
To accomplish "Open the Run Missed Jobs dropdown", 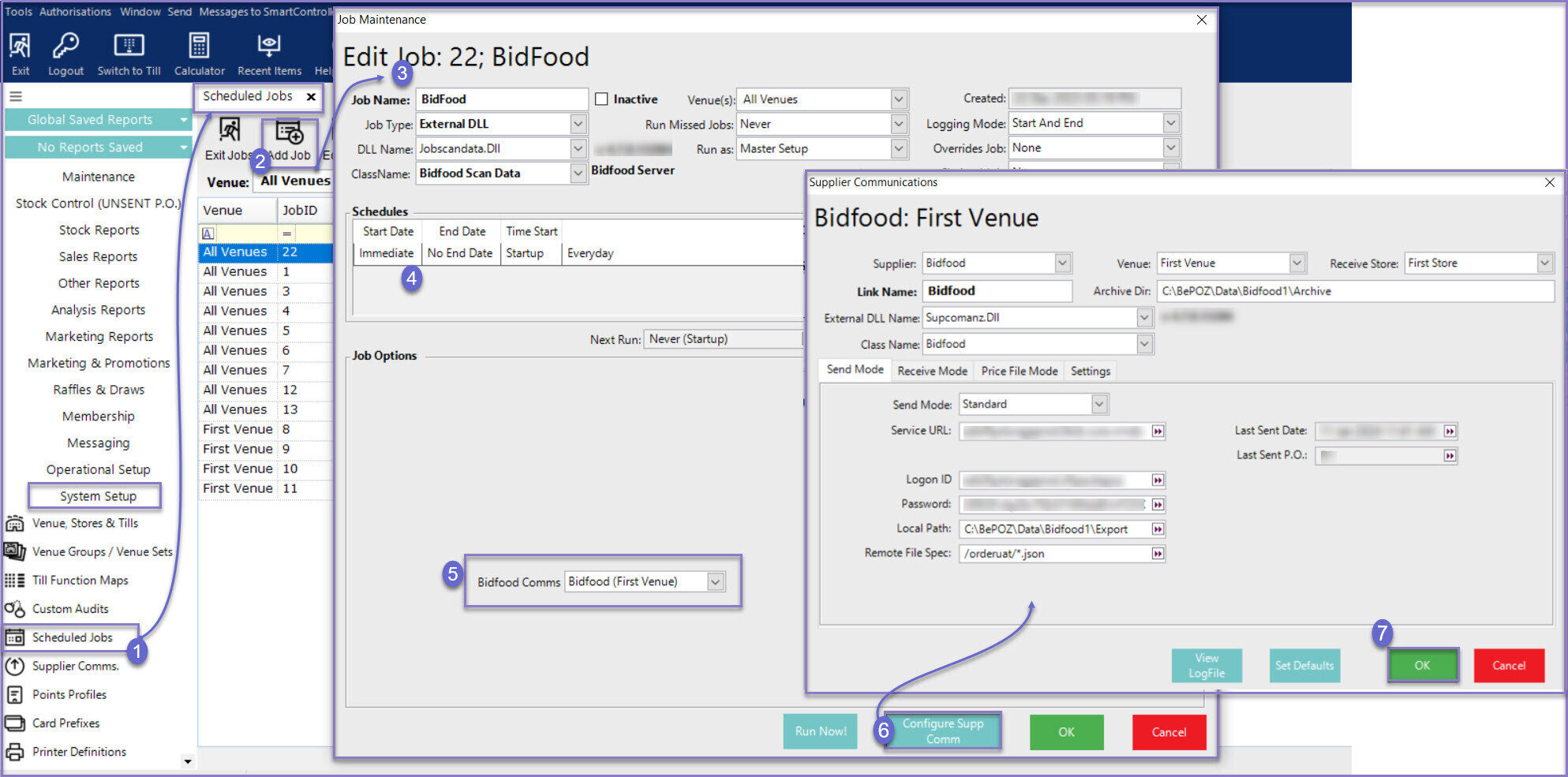I will point(898,124).
